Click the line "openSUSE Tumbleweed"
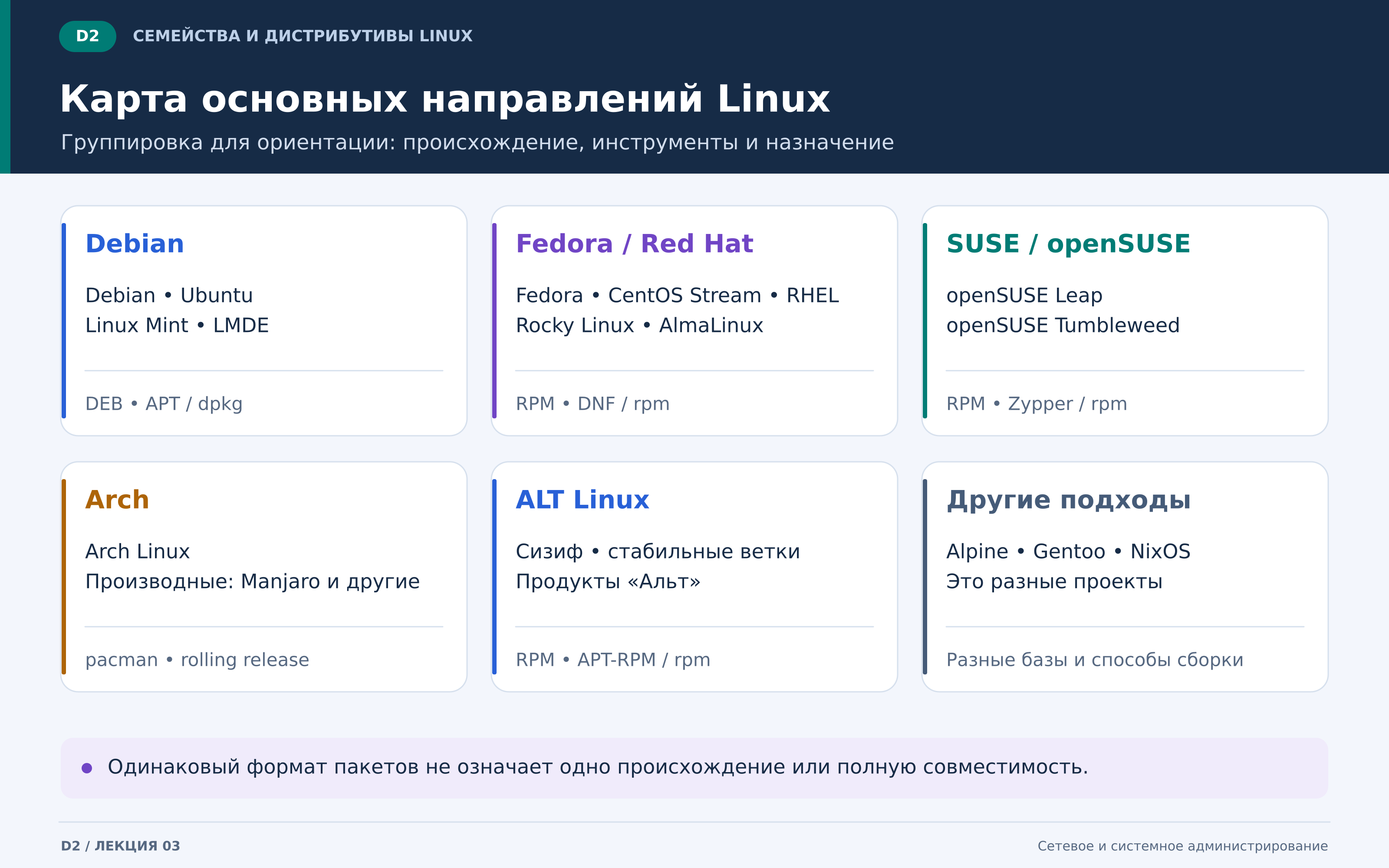The width and height of the screenshot is (1389, 868). click(1063, 325)
